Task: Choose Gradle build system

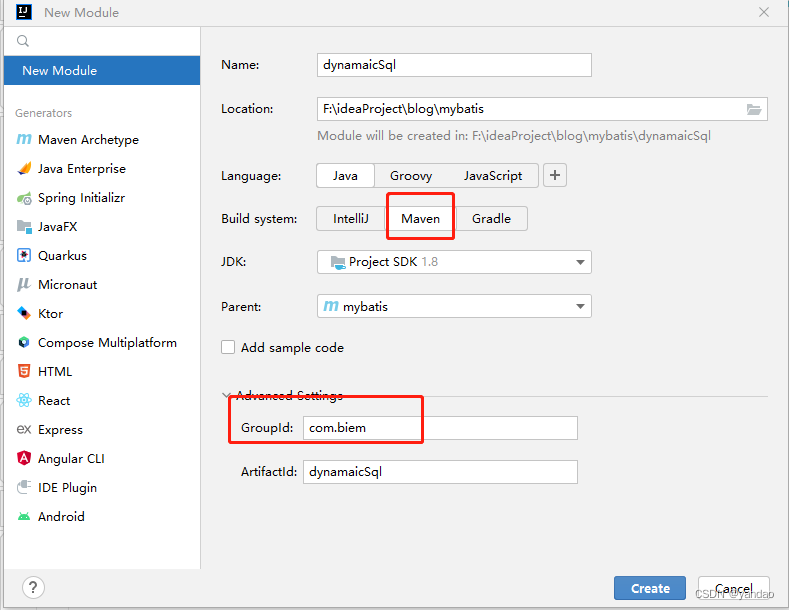Action: tap(492, 218)
